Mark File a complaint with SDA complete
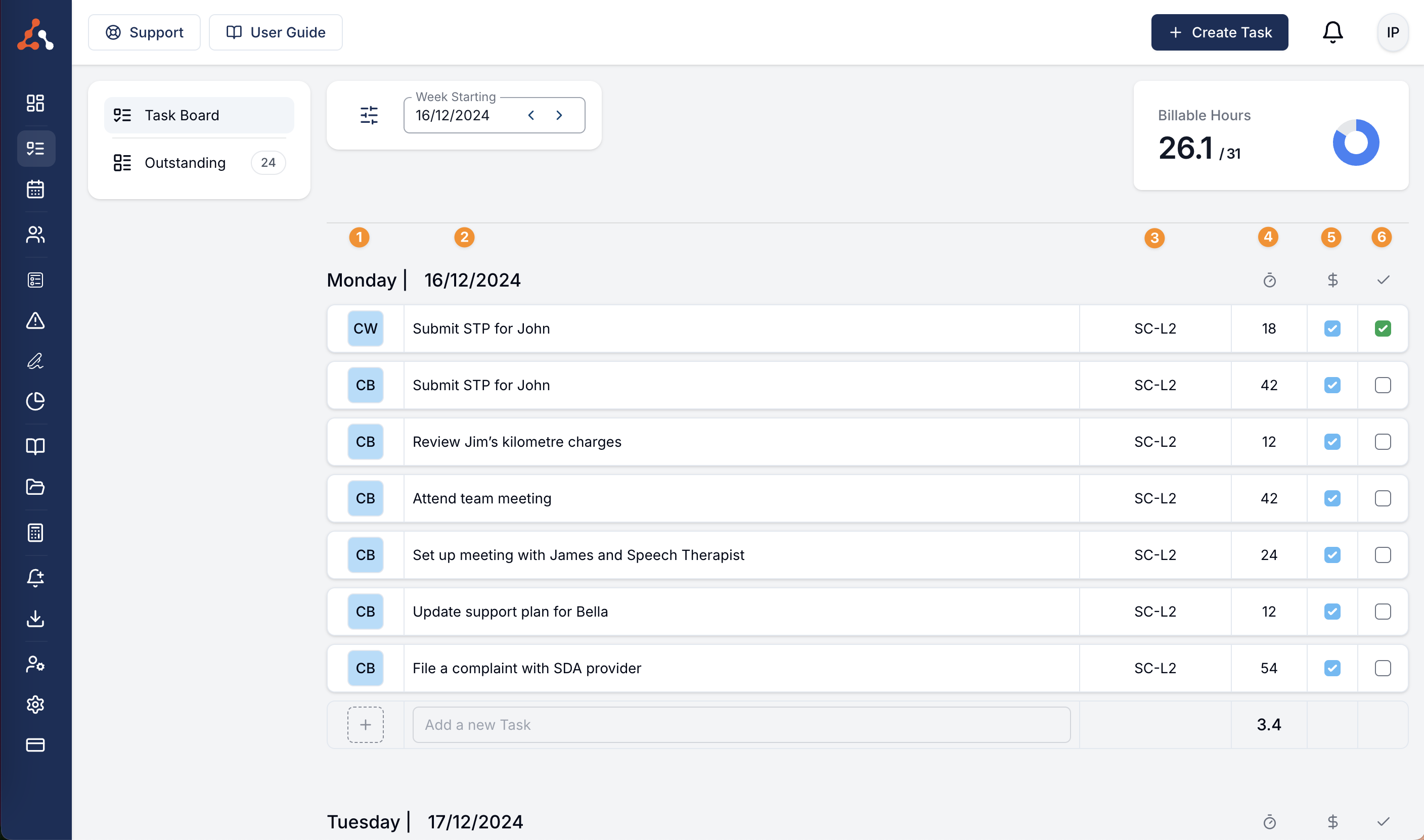The image size is (1424, 840). click(x=1383, y=668)
